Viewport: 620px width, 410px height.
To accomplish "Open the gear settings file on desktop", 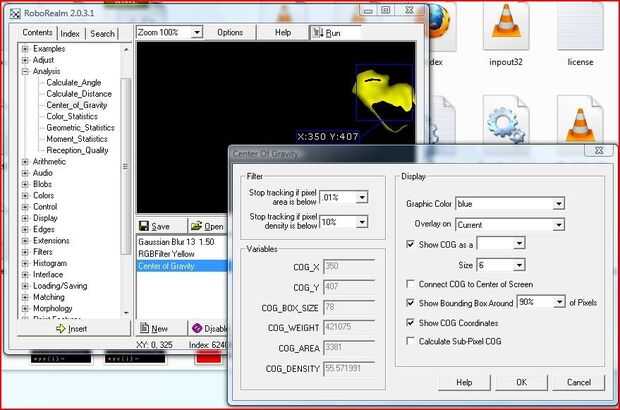I will (x=506, y=120).
